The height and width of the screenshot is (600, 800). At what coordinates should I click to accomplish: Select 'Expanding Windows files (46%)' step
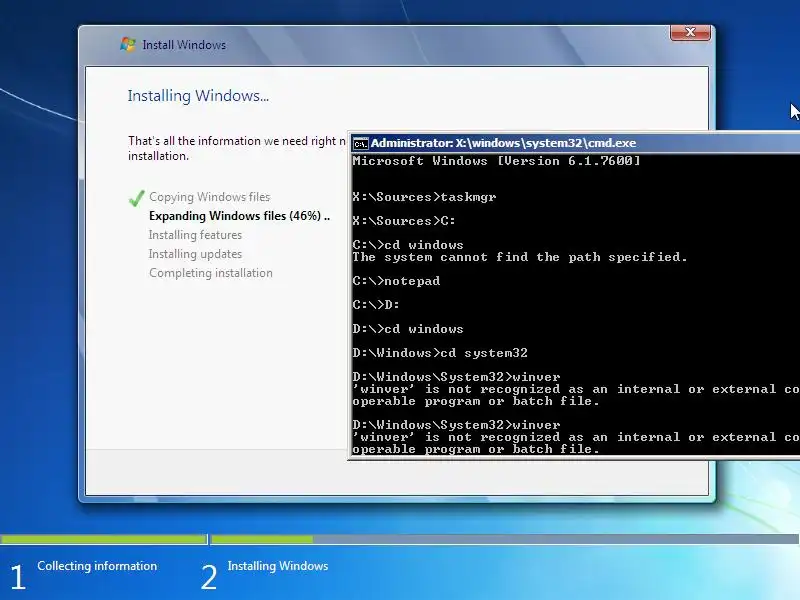[x=239, y=216]
